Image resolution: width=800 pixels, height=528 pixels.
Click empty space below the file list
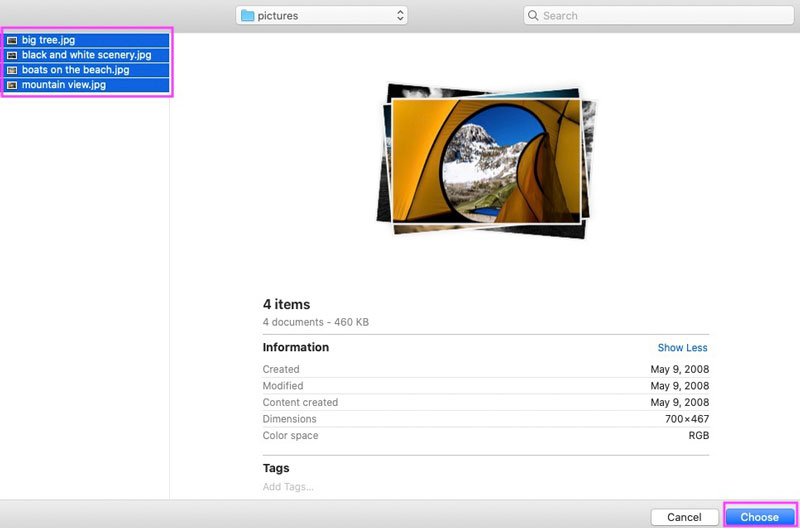85,300
